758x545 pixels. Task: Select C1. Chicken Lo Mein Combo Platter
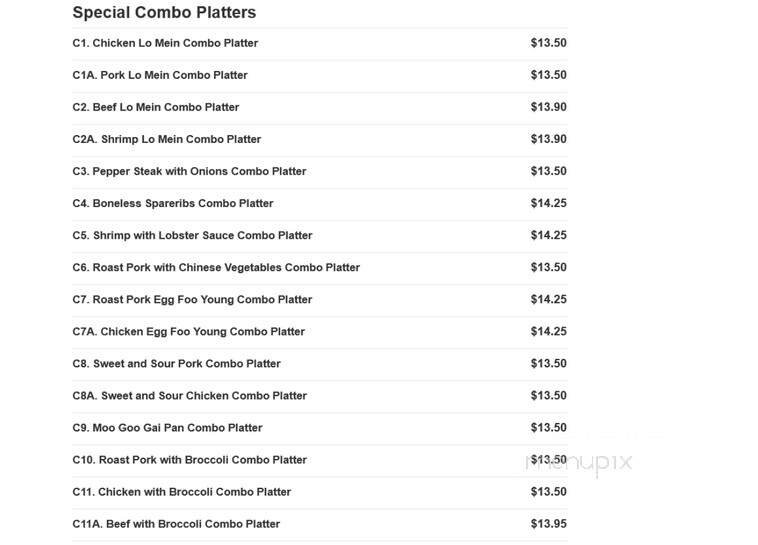[165, 43]
